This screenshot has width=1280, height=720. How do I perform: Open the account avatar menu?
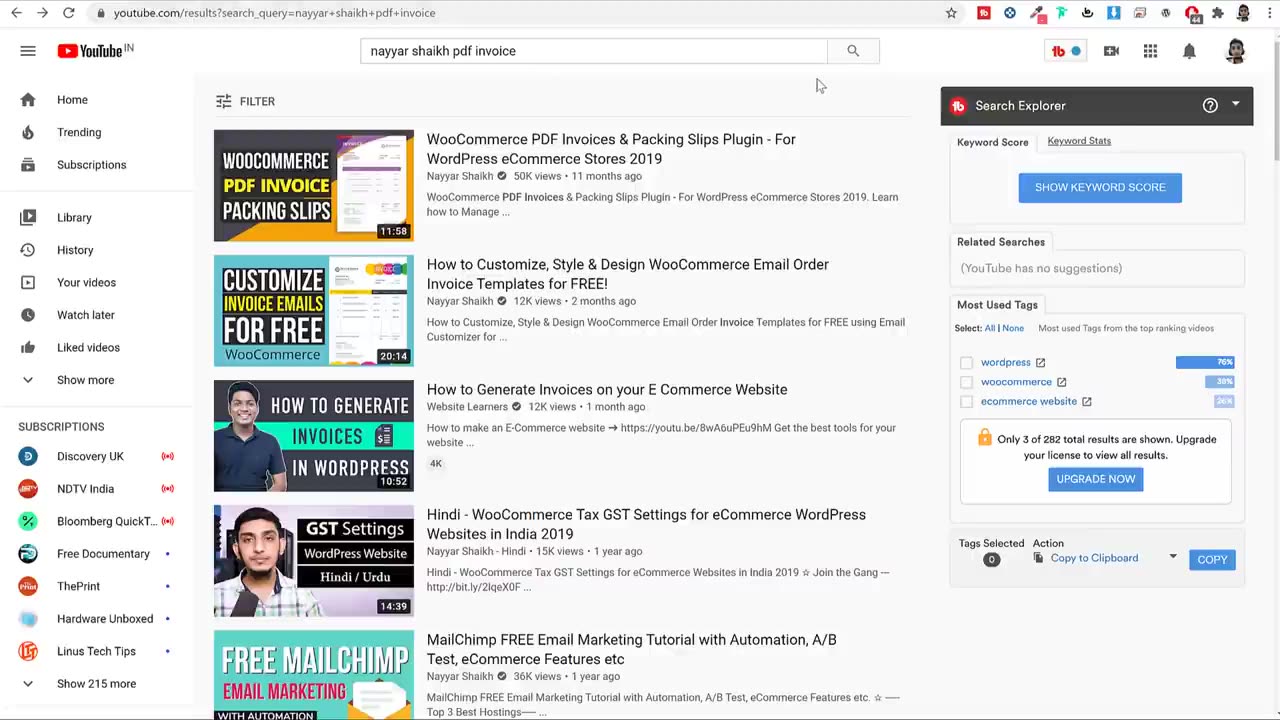[x=1235, y=51]
